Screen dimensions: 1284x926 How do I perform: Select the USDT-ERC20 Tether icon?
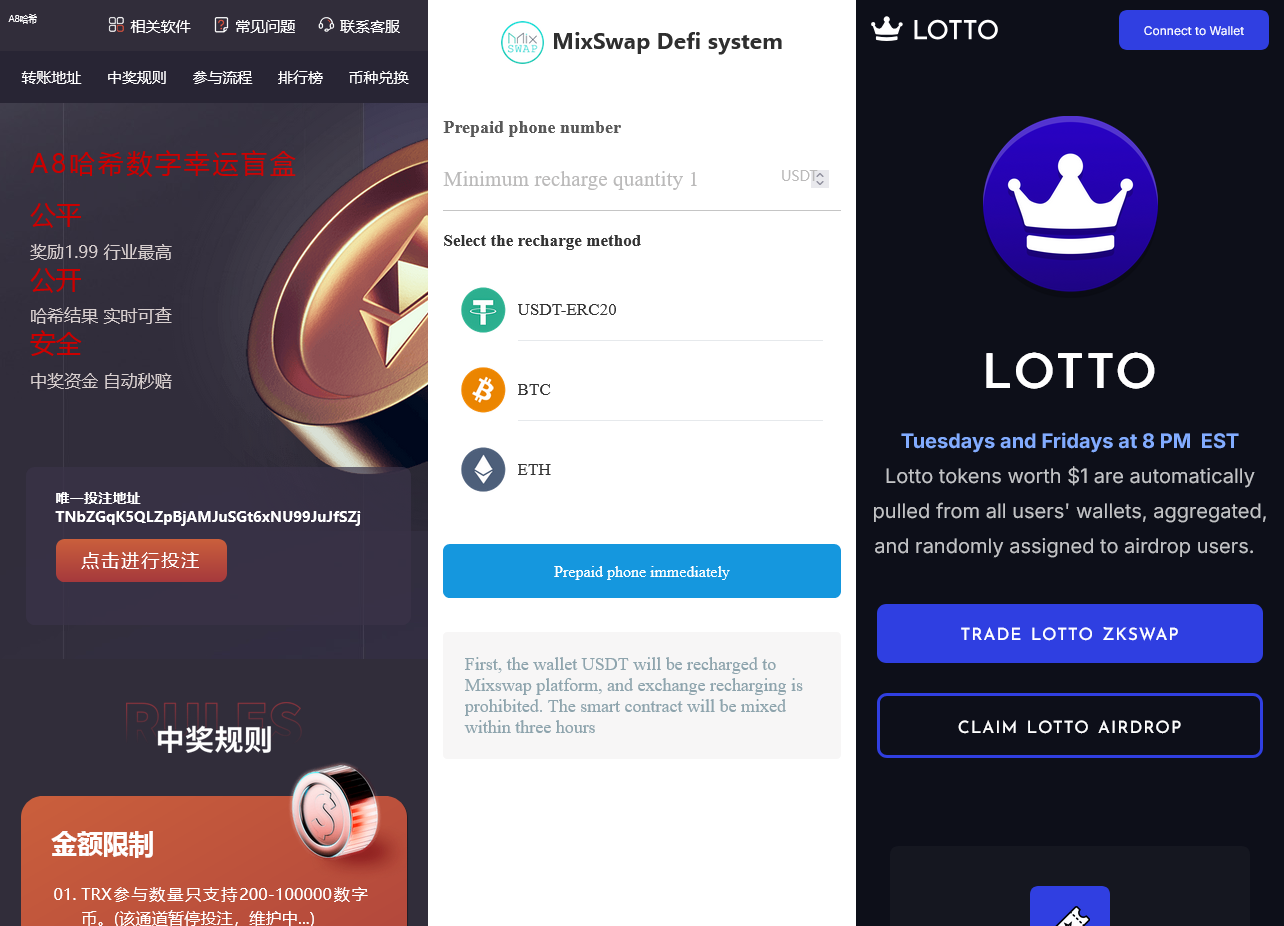click(483, 310)
